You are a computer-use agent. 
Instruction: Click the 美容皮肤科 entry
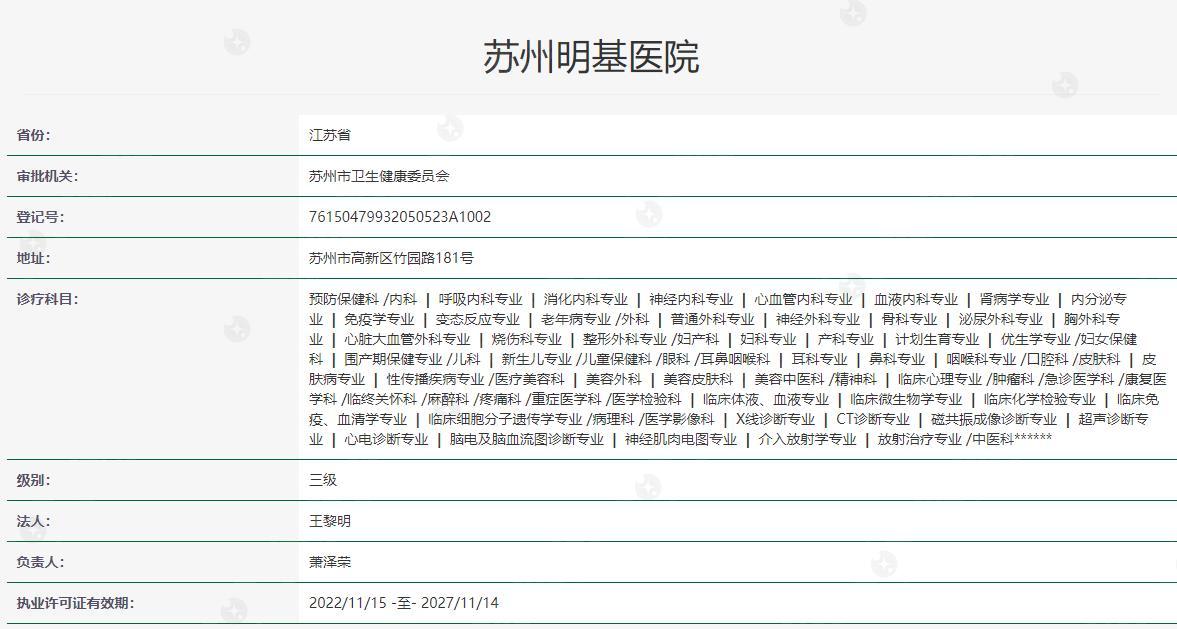click(698, 380)
